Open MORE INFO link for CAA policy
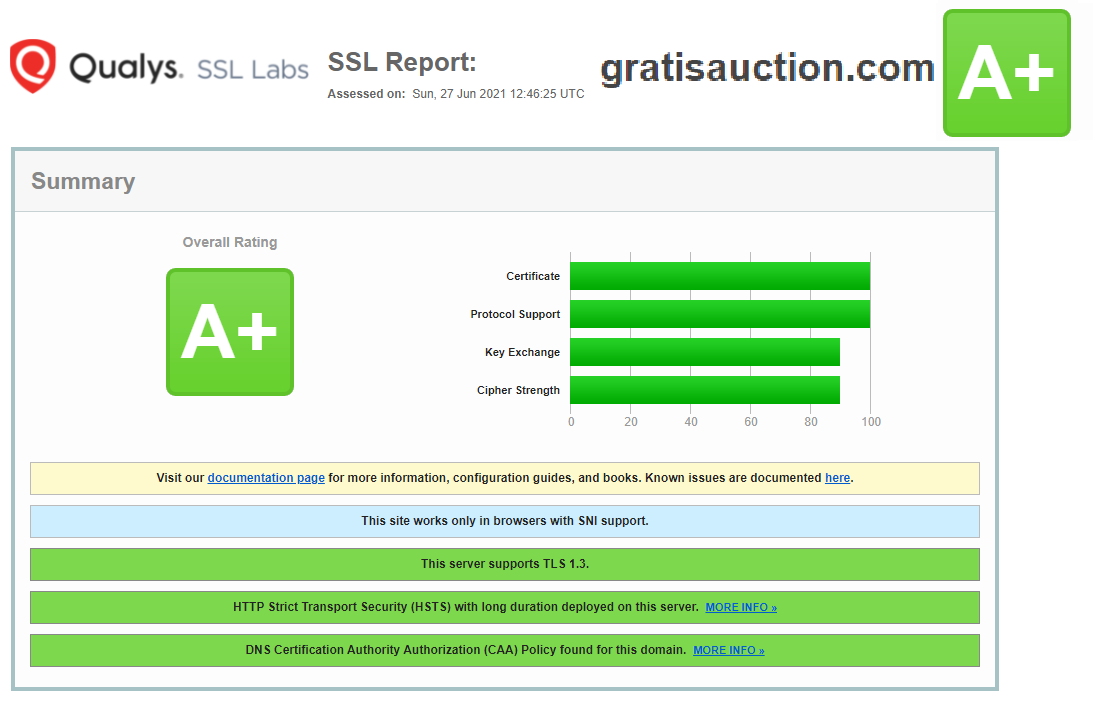The image size is (1093, 707). point(728,651)
